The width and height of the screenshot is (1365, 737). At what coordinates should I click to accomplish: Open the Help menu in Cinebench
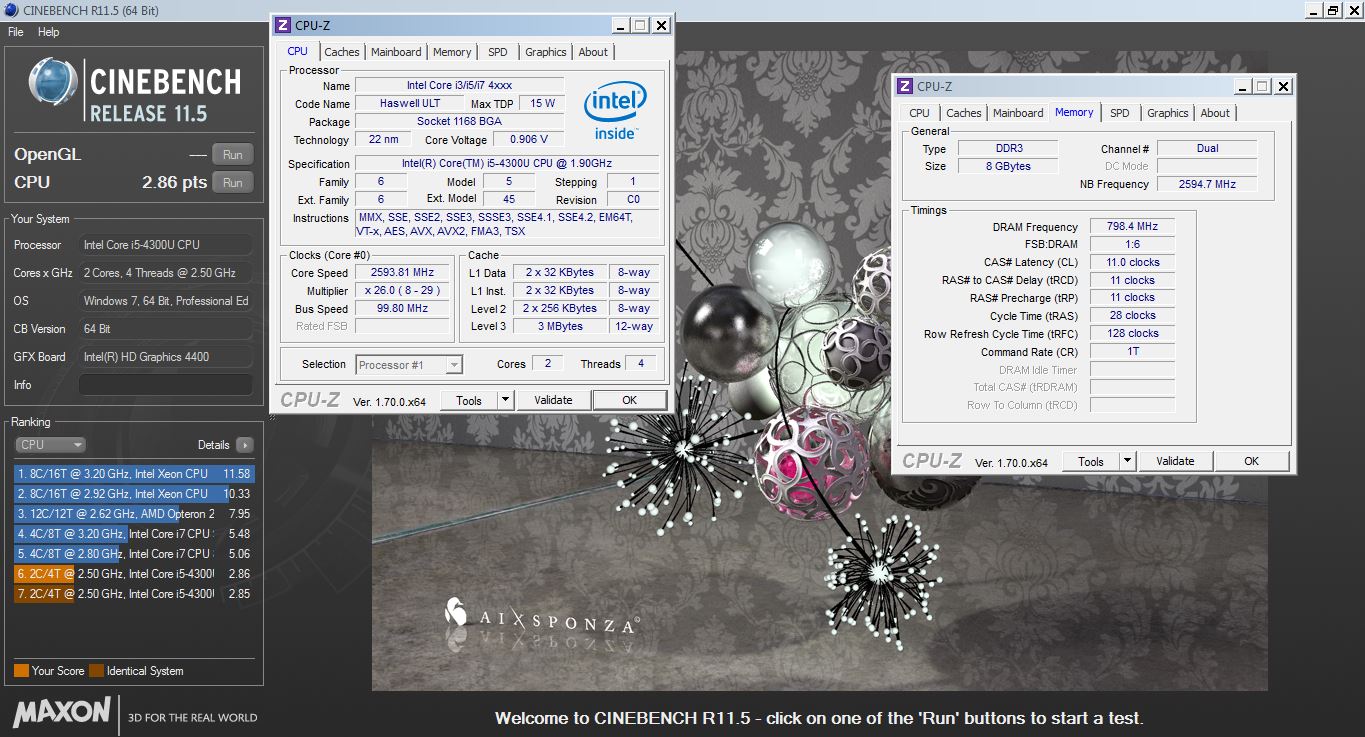pos(49,32)
